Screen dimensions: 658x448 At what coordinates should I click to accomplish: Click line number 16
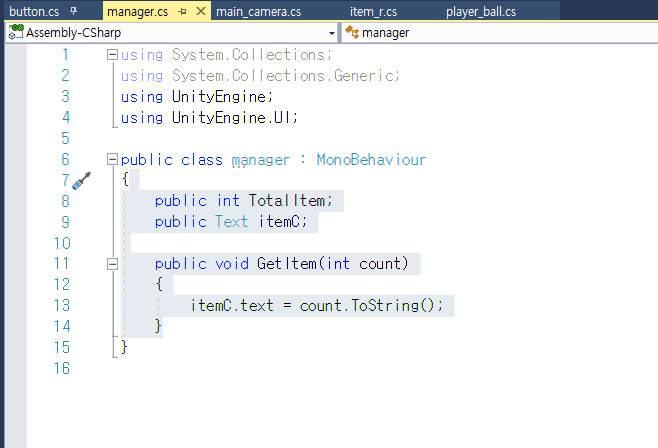pos(62,368)
